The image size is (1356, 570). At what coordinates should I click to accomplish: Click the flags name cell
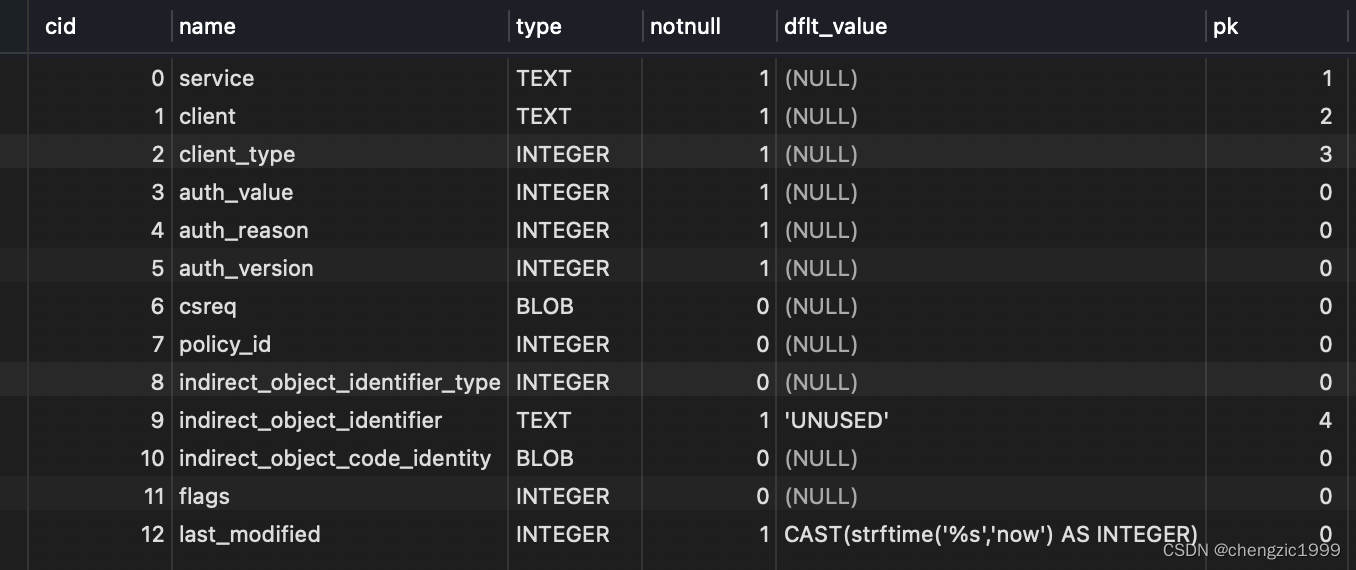[204, 496]
